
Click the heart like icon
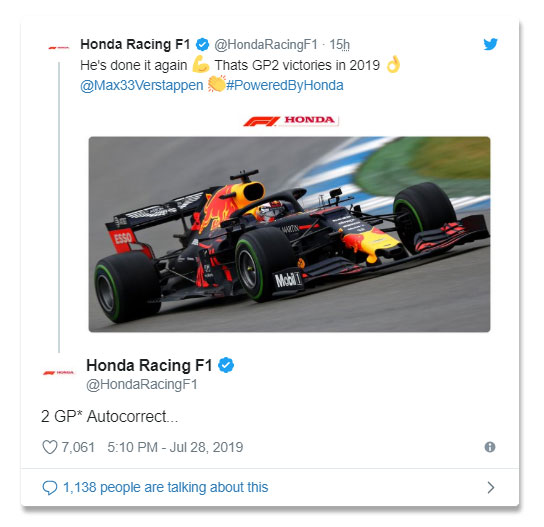click(50, 447)
